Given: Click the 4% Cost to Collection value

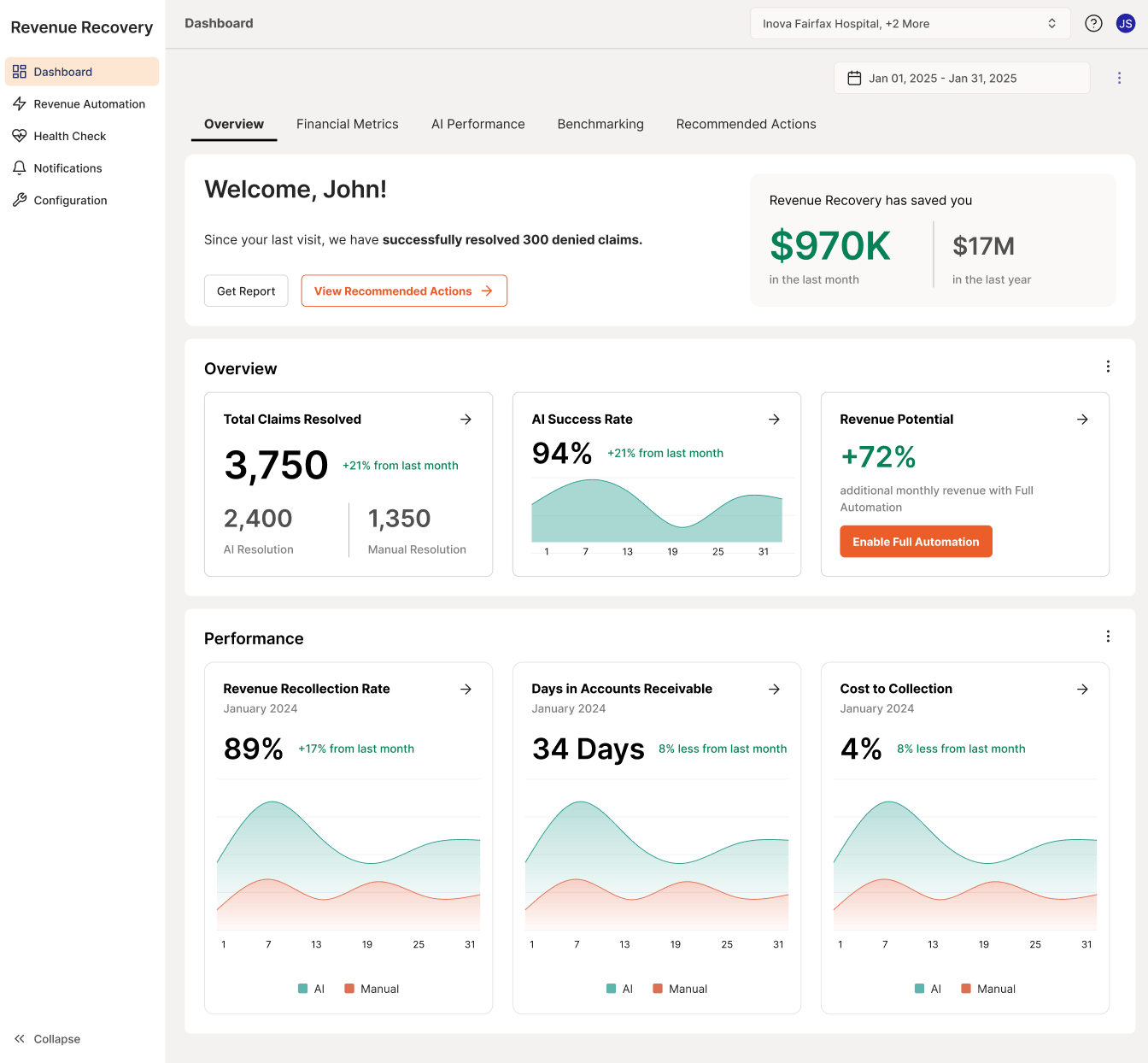Looking at the screenshot, I should pyautogui.click(x=861, y=749).
